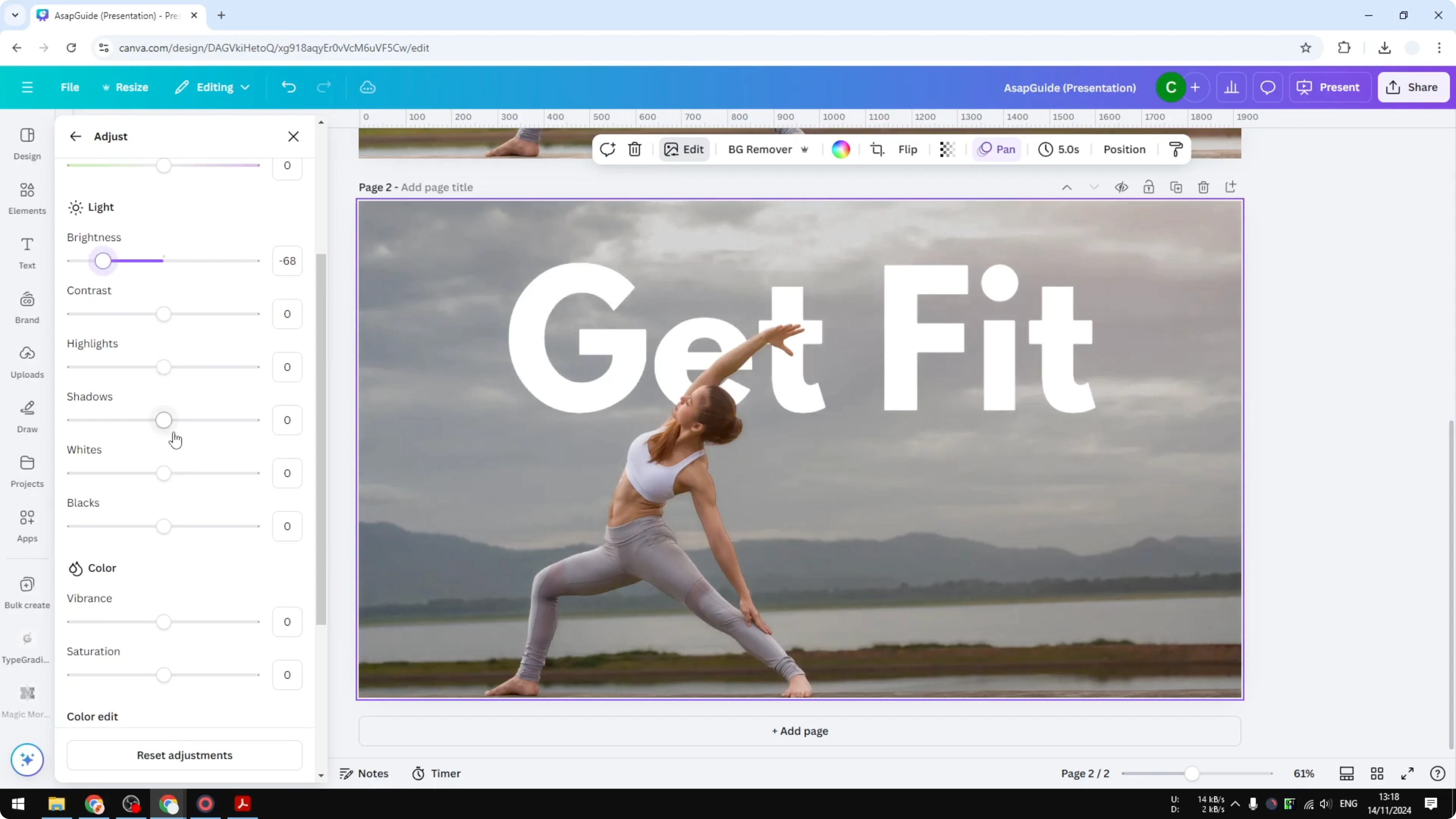
Task: Open the Uploads panel
Action: (27, 361)
